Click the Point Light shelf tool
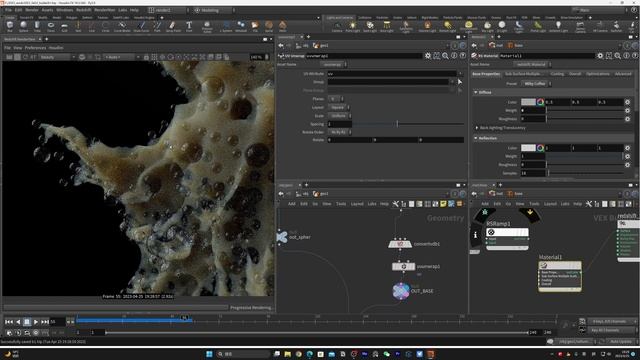This screenshot has width=640, height=360. point(353,27)
